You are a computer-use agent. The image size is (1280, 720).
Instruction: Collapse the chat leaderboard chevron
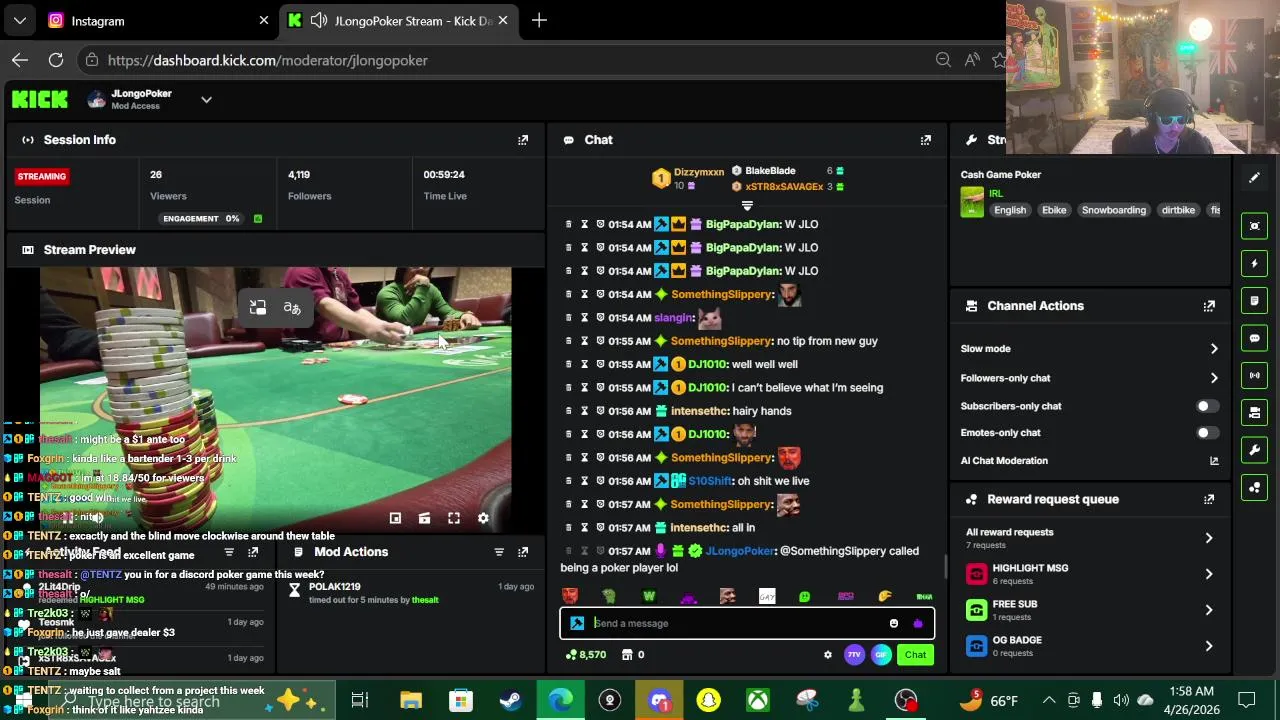pyautogui.click(x=747, y=205)
